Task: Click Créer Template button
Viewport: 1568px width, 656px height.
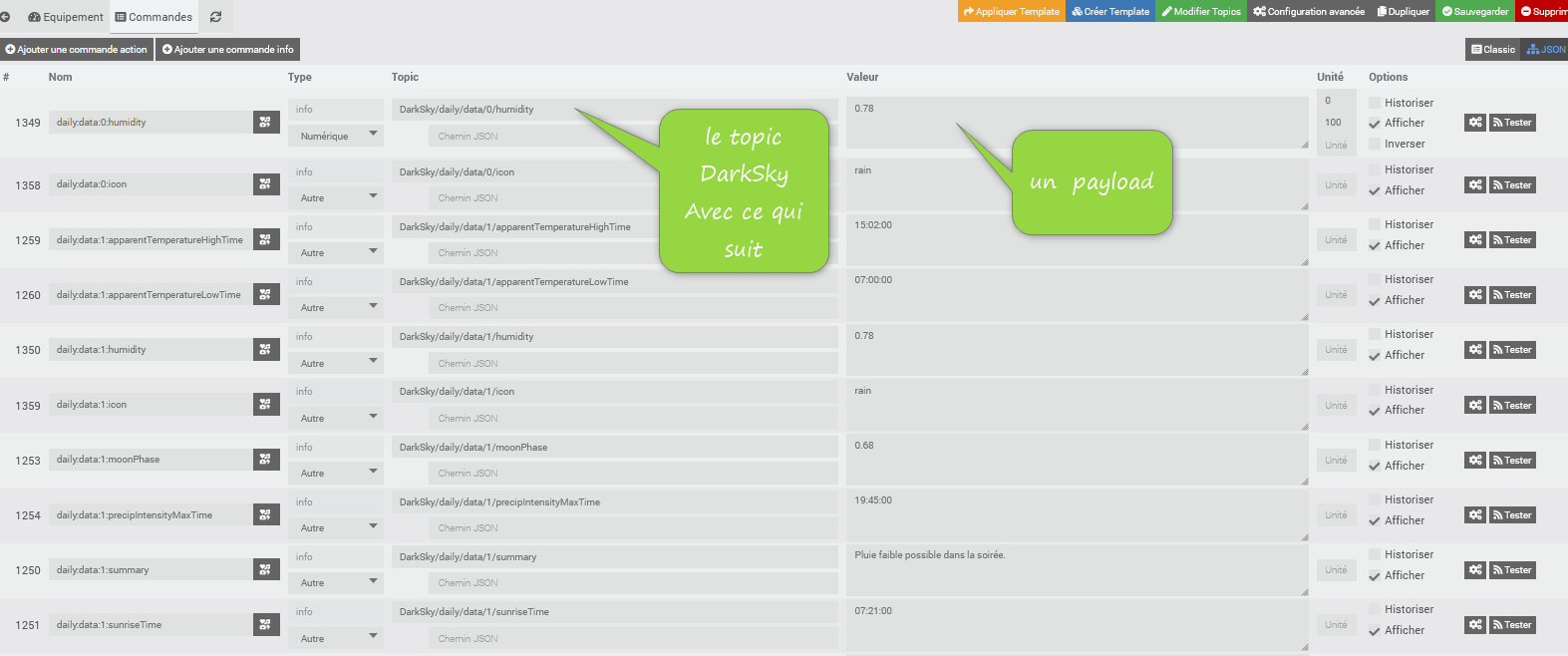Action: click(1110, 11)
